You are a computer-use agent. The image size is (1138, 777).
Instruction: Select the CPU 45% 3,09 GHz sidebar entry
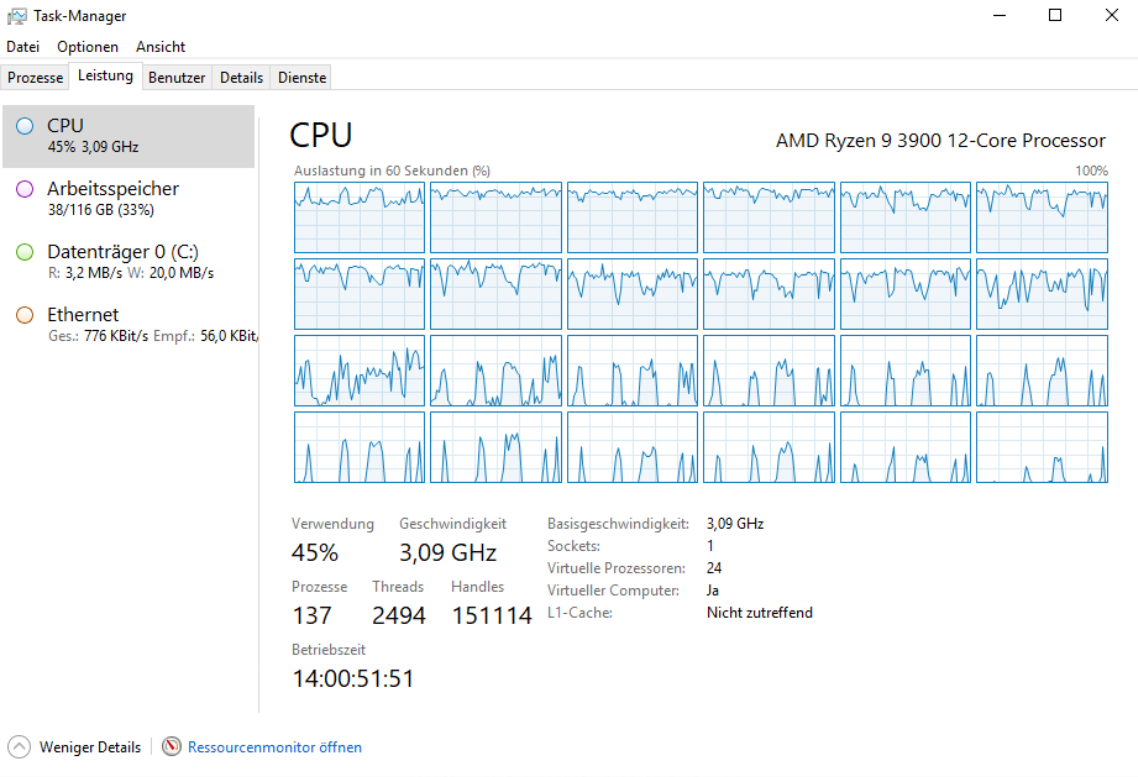128,136
